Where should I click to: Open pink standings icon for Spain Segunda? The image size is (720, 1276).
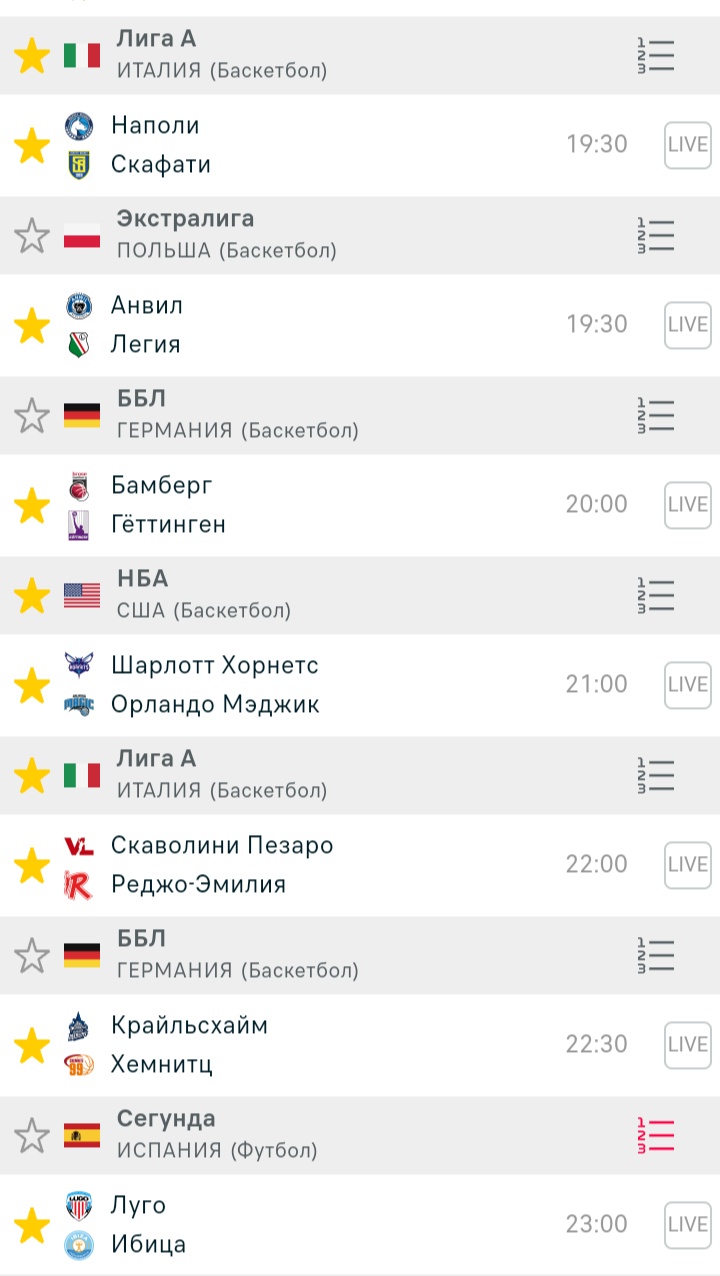point(656,1135)
